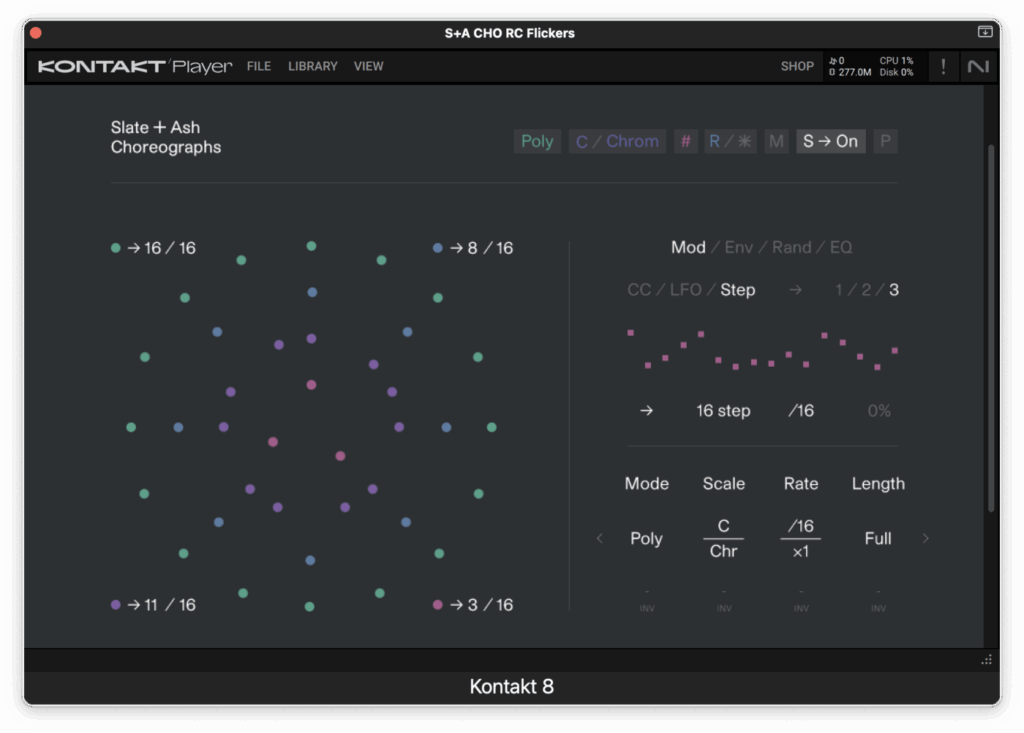1024x733 pixels.
Task: Open the C / Chrom scale selector
Action: 617,141
